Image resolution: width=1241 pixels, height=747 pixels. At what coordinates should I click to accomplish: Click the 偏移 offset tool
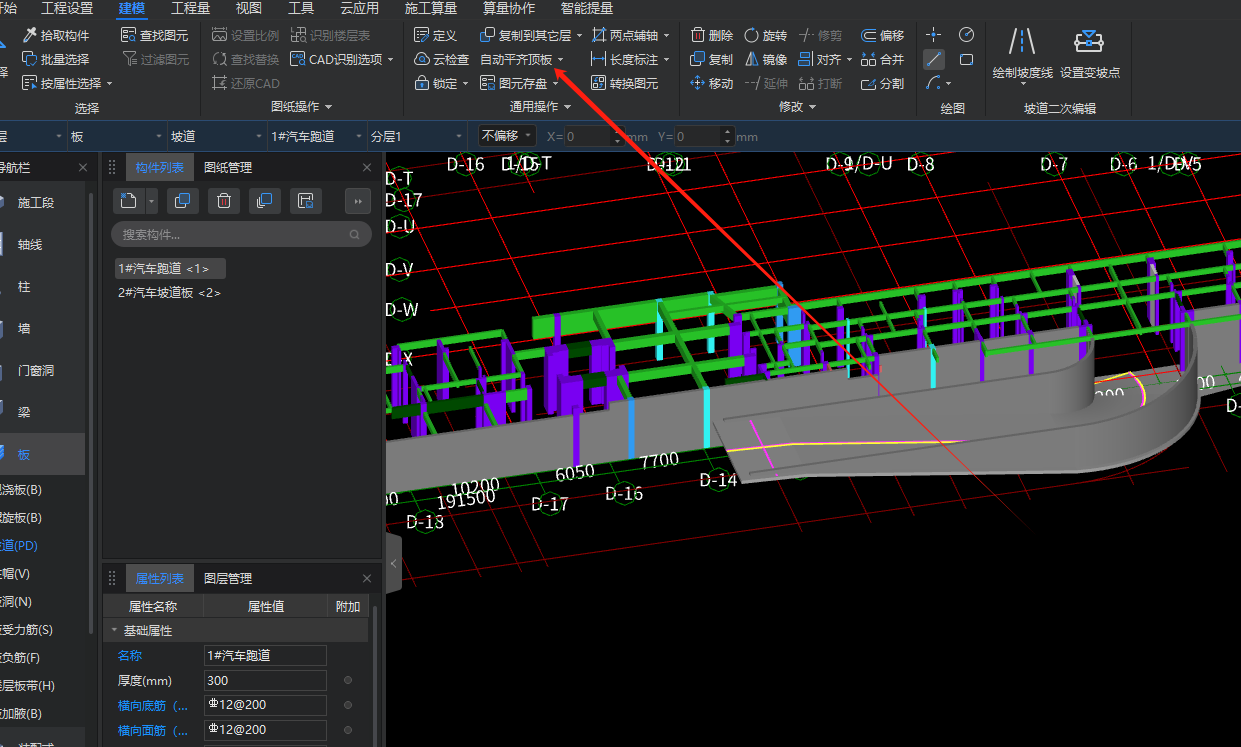pyautogui.click(x=883, y=35)
